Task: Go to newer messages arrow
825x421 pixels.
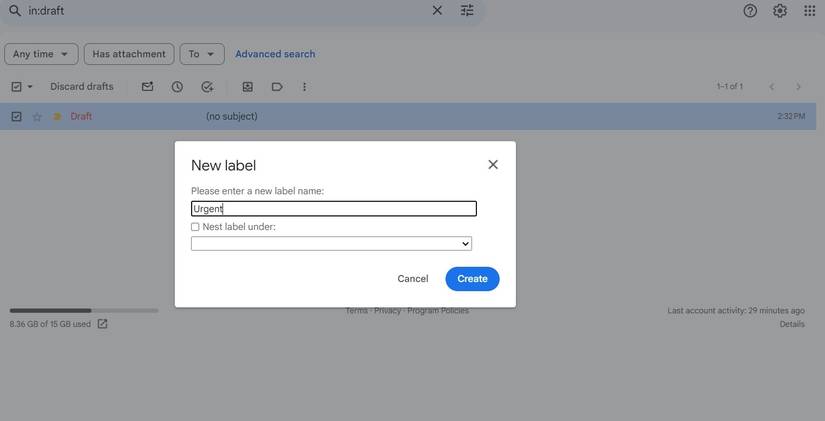Action: coord(772,87)
